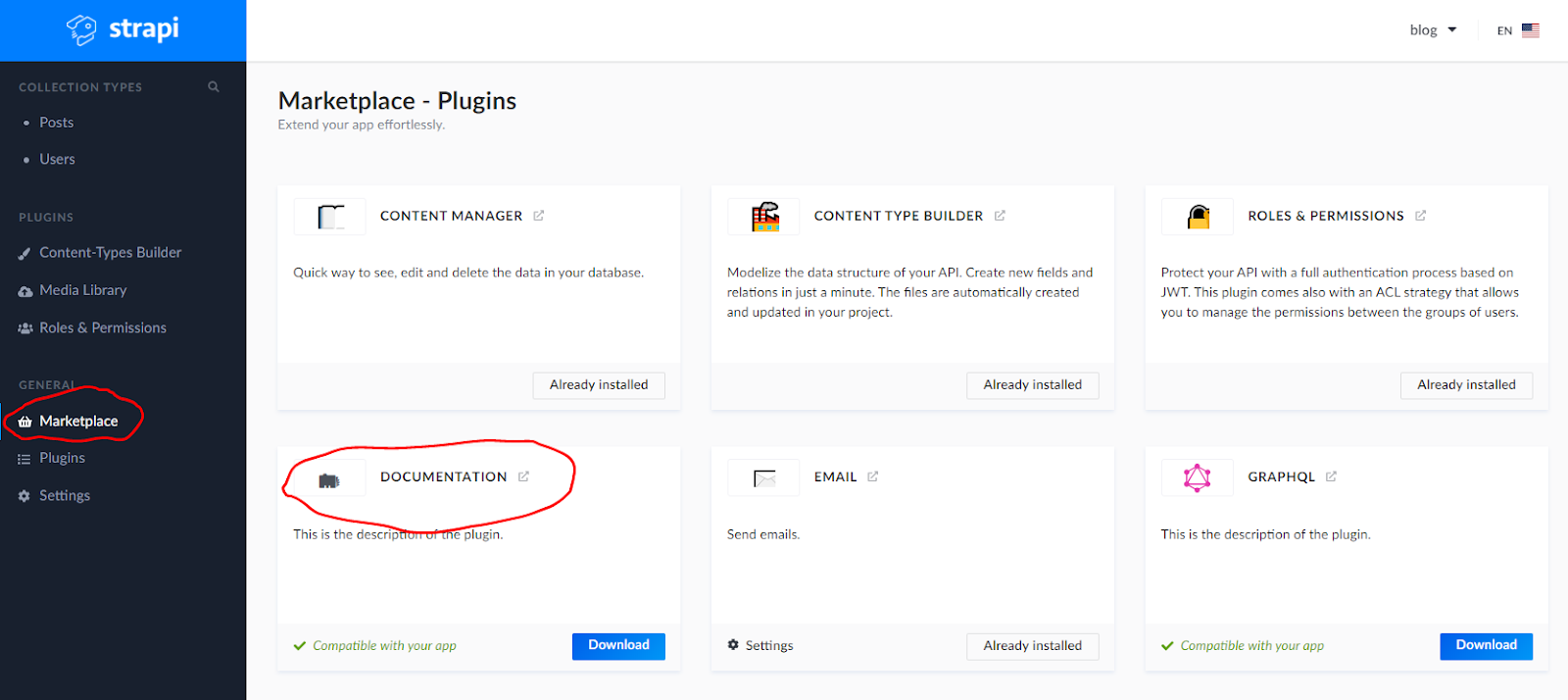Select Marketplace in the General section
This screenshot has height=700, width=1568.
[x=78, y=421]
